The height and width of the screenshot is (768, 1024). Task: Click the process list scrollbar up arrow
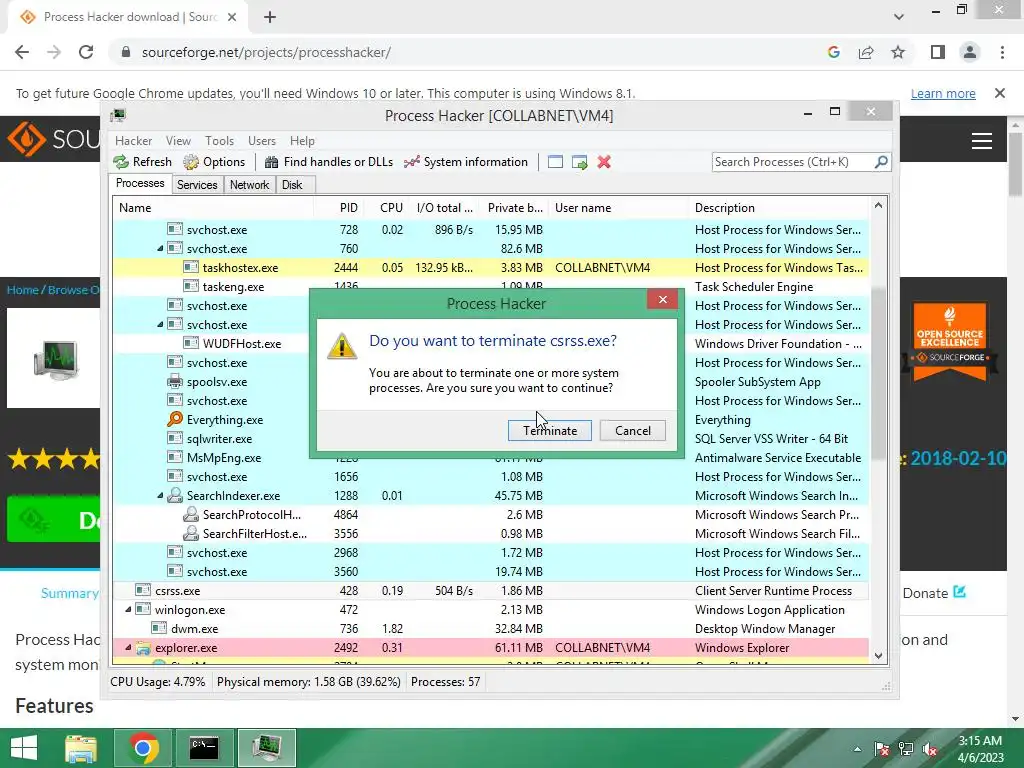point(878,206)
